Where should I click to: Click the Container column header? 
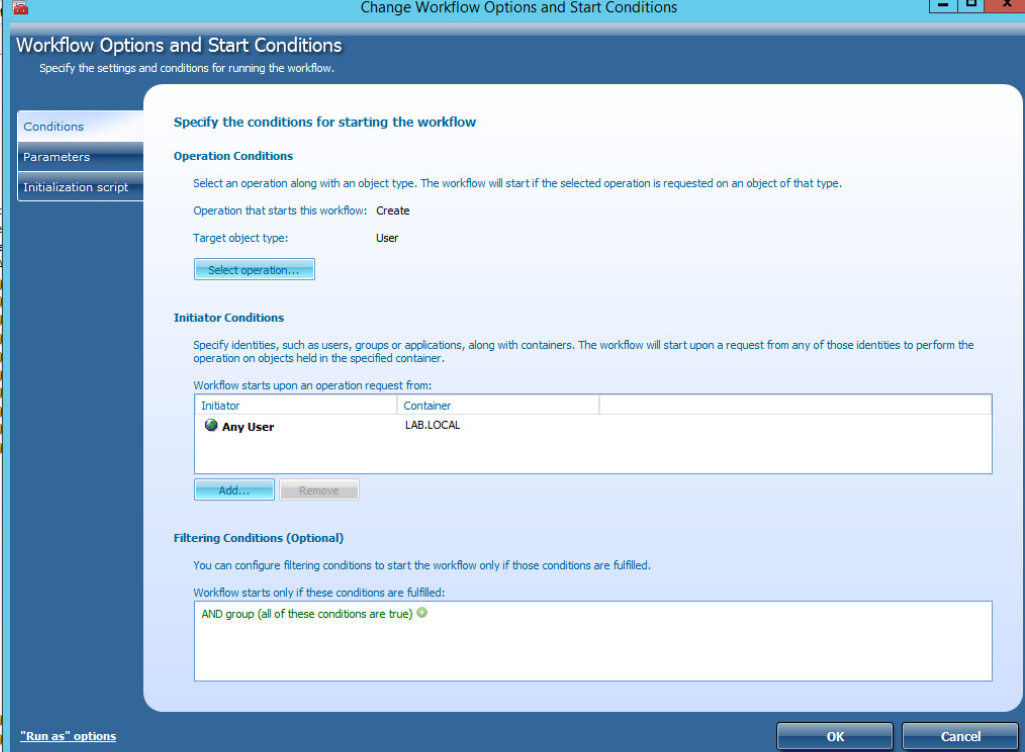[498, 405]
